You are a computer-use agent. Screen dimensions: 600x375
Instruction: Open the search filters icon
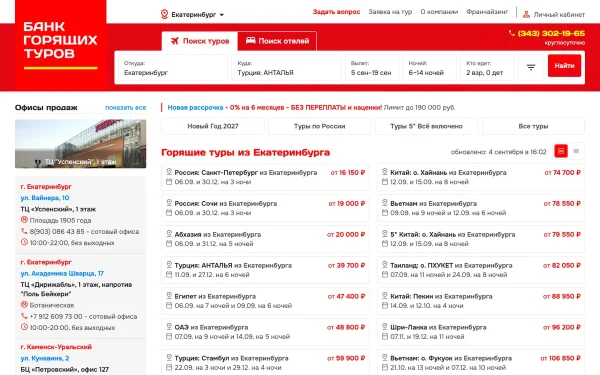point(531,68)
